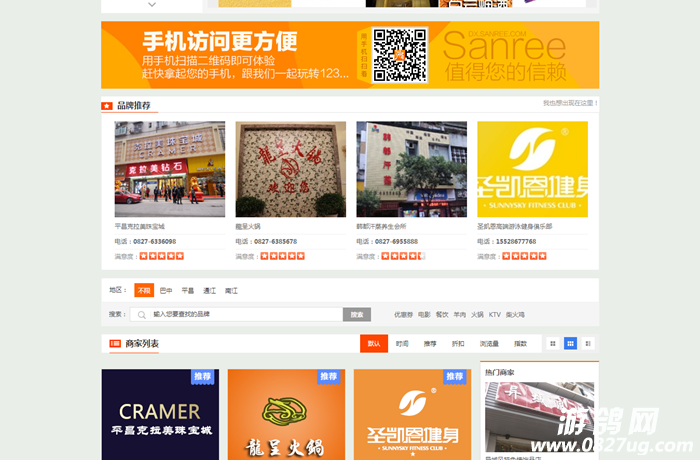The width and height of the screenshot is (700, 460).
Task: Click the 火锅 hot keyword link
Action: pos(477,314)
